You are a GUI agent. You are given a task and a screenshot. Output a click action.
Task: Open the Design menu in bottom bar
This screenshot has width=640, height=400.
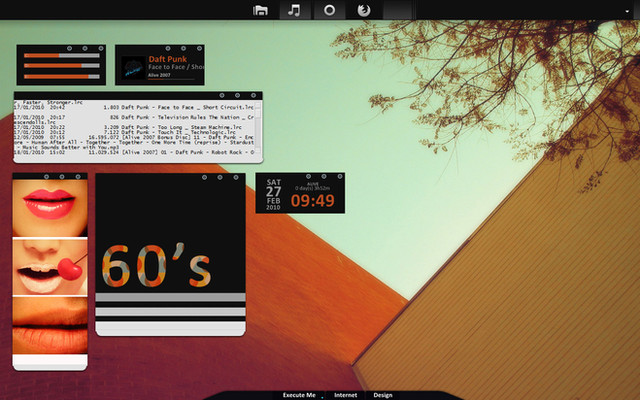383,395
